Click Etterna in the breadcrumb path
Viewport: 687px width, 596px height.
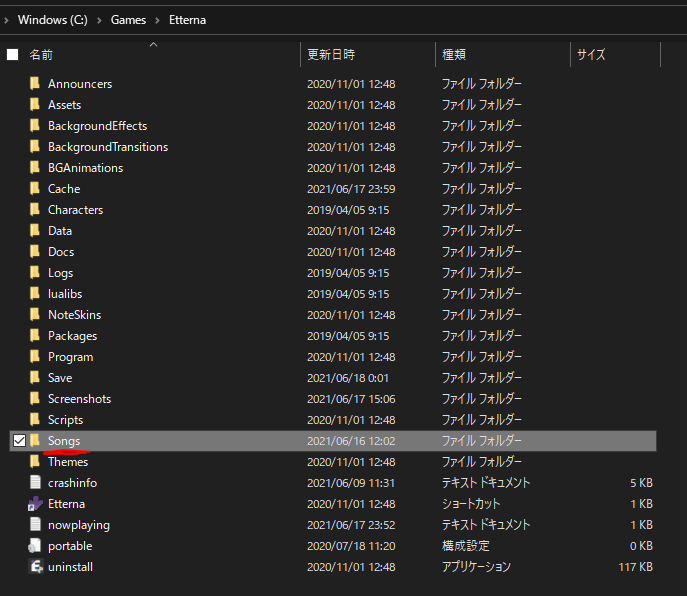click(x=187, y=20)
